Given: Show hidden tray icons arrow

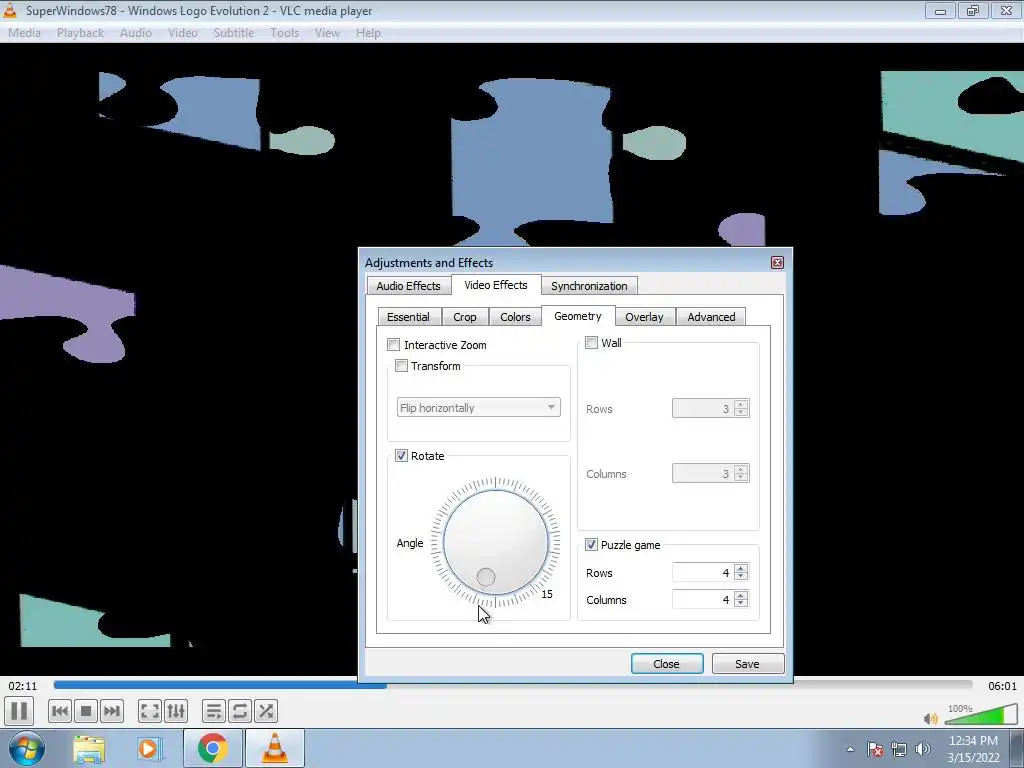Looking at the screenshot, I should coord(850,749).
